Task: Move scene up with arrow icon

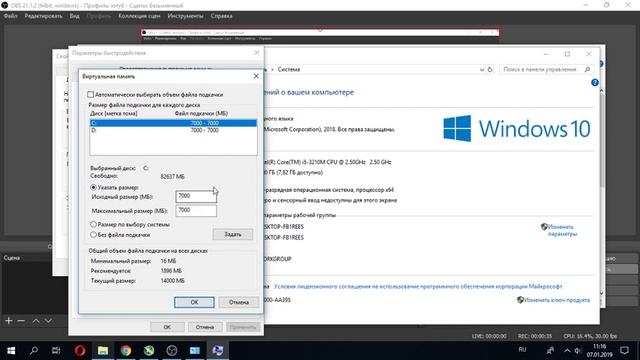Action: 36,321
